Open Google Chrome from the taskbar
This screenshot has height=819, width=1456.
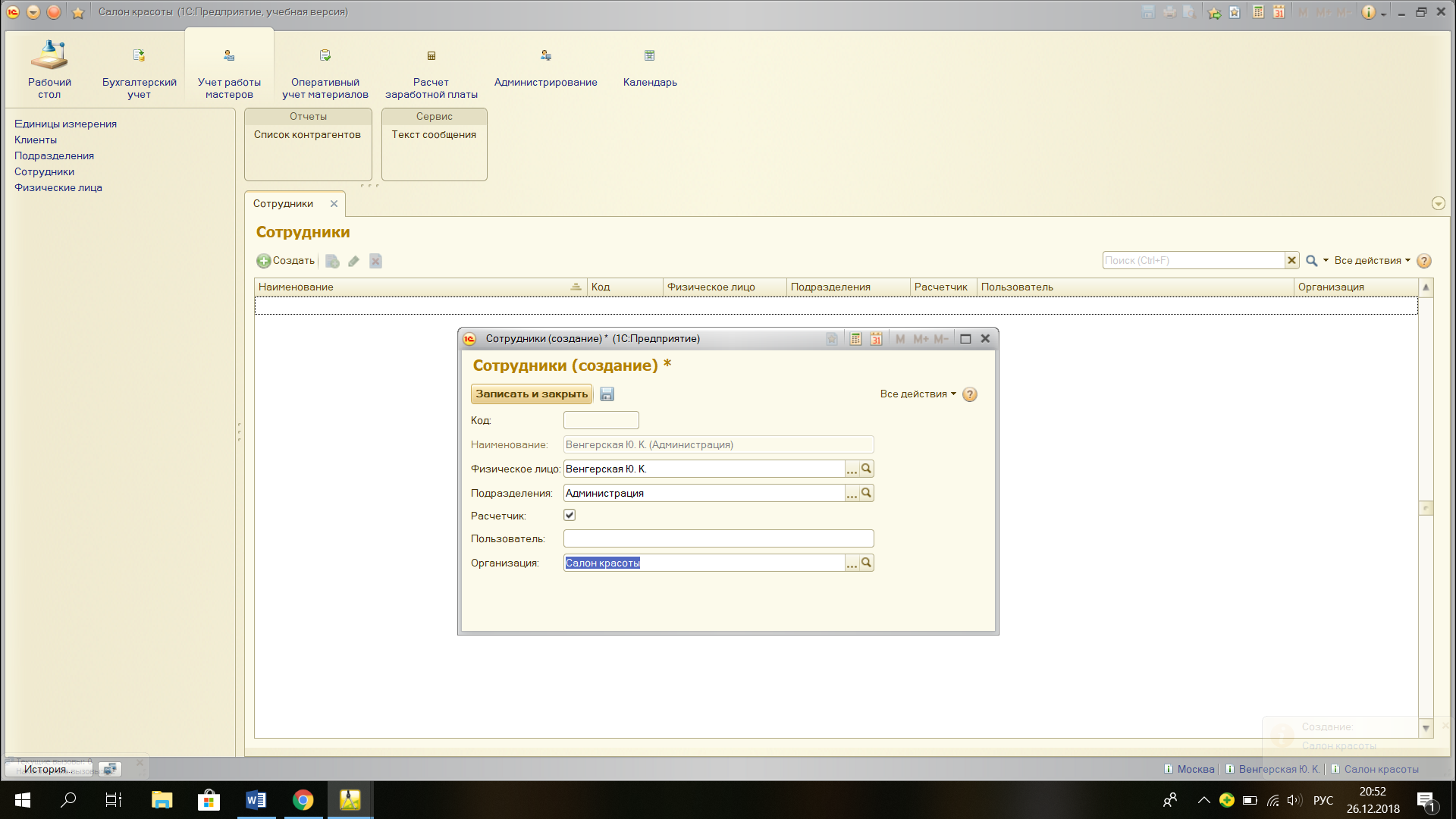303,800
